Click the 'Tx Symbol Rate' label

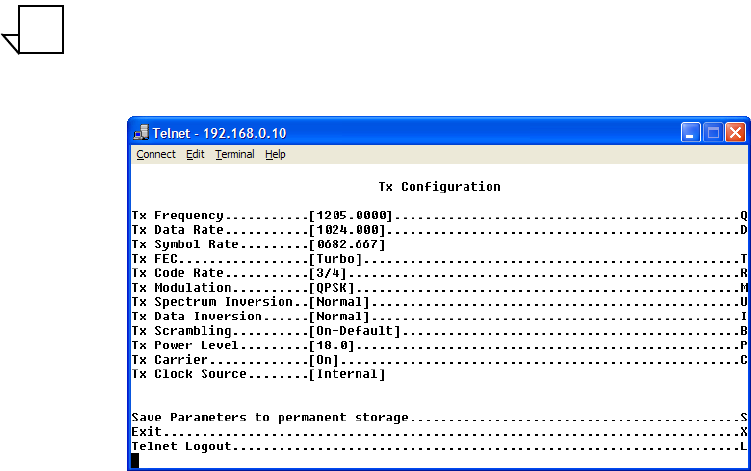(185, 244)
